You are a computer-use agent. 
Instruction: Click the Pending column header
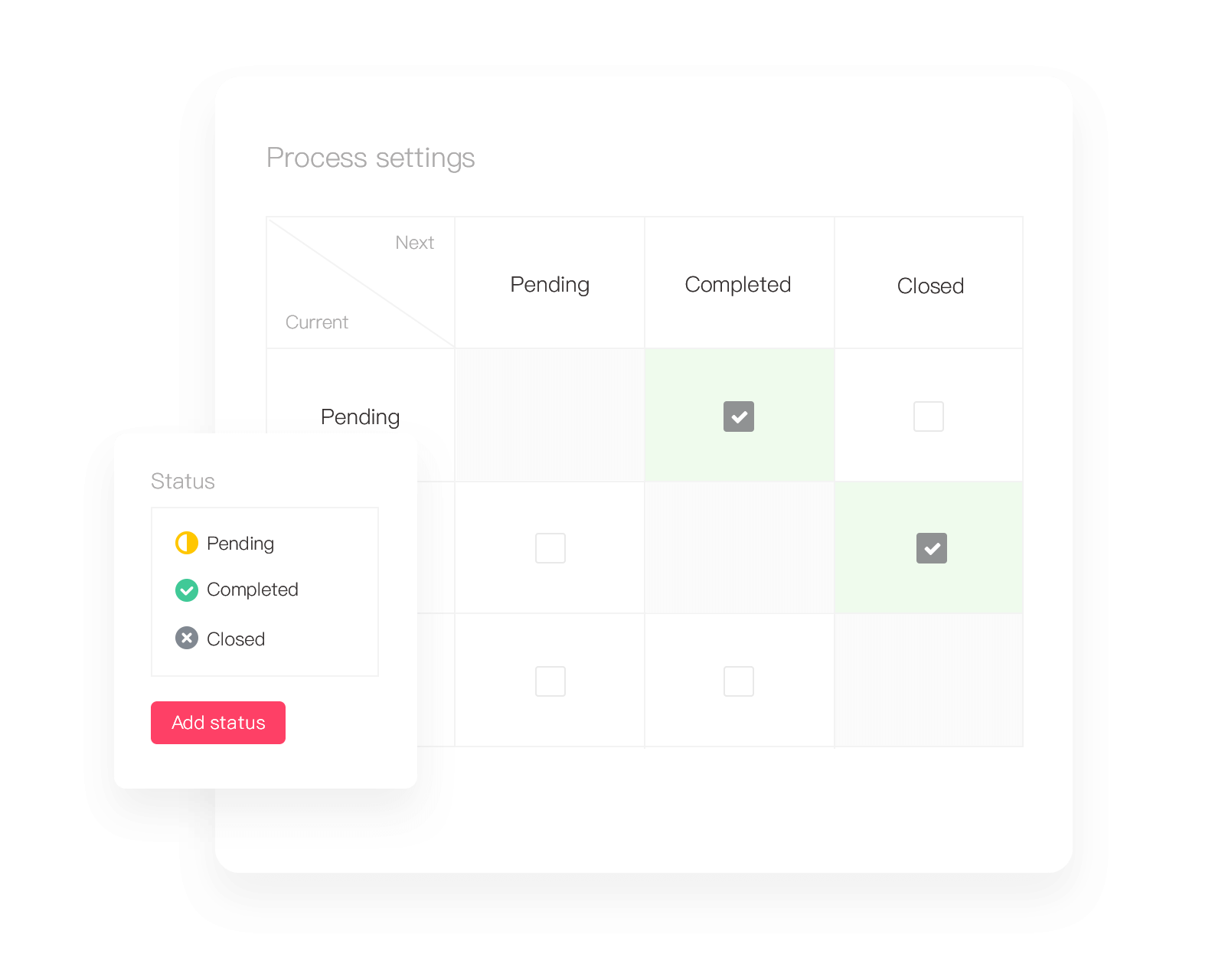[x=550, y=285]
